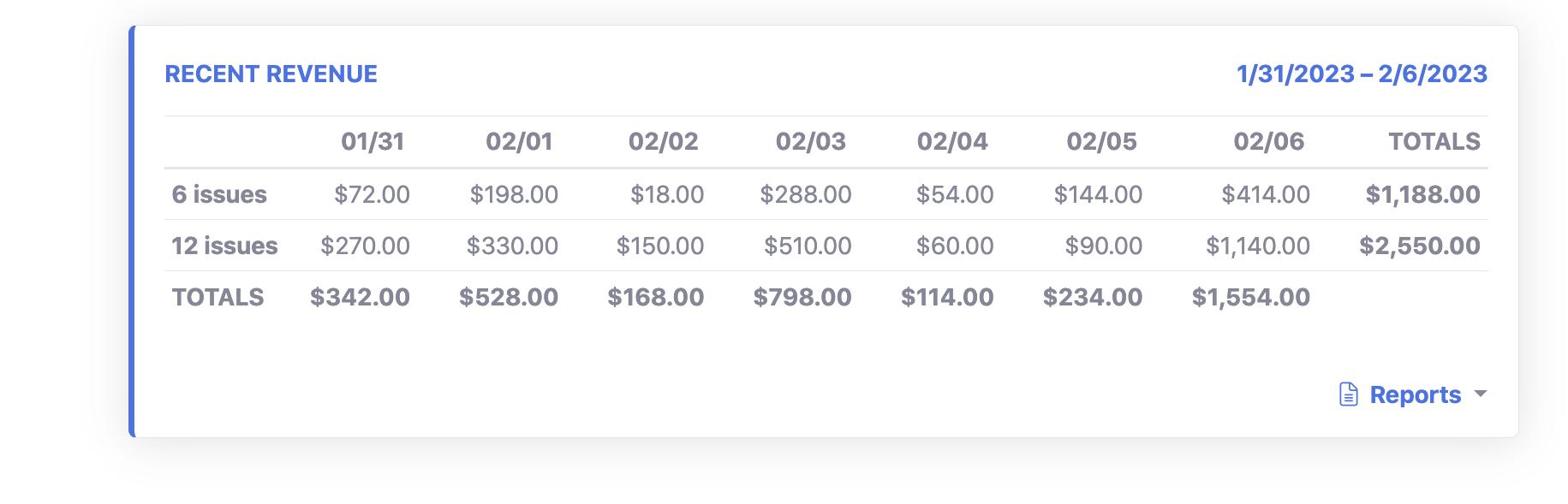1568x504 pixels.
Task: Click the 6 issues row label
Action: point(219,194)
